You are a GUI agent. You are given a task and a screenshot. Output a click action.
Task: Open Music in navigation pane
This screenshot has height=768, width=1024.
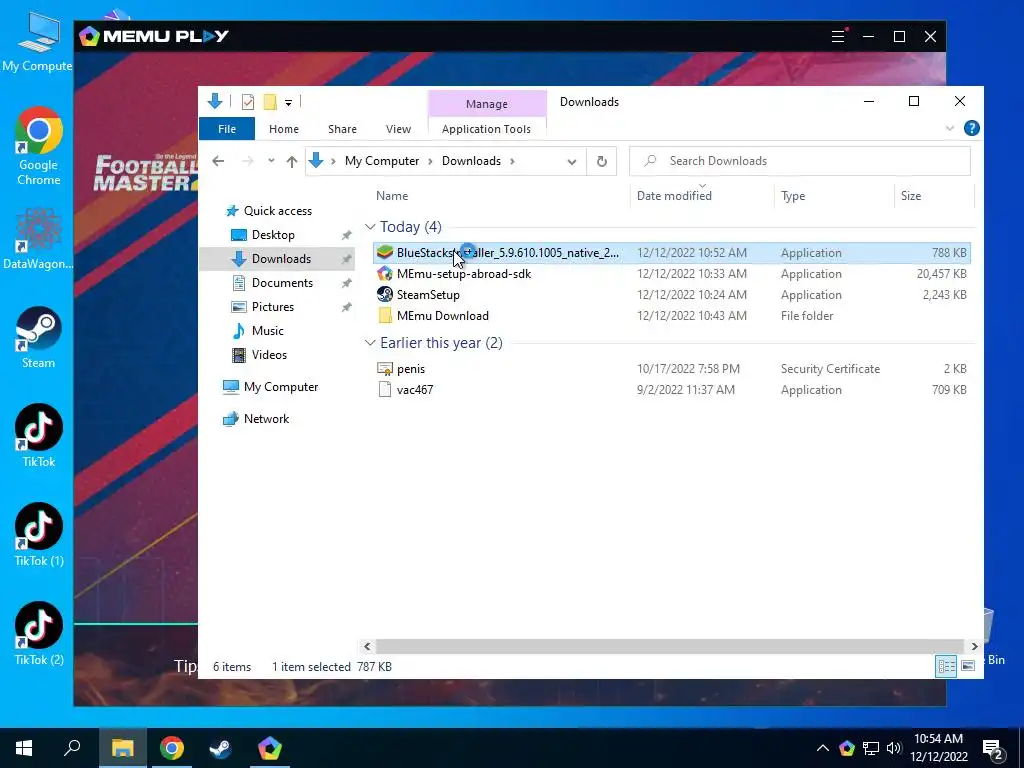(x=268, y=331)
